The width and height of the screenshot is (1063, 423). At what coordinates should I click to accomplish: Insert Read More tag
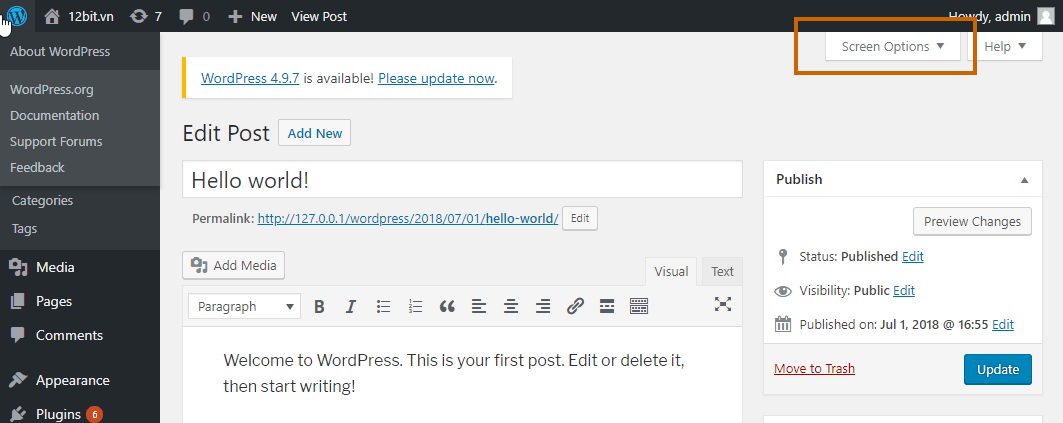(x=607, y=306)
